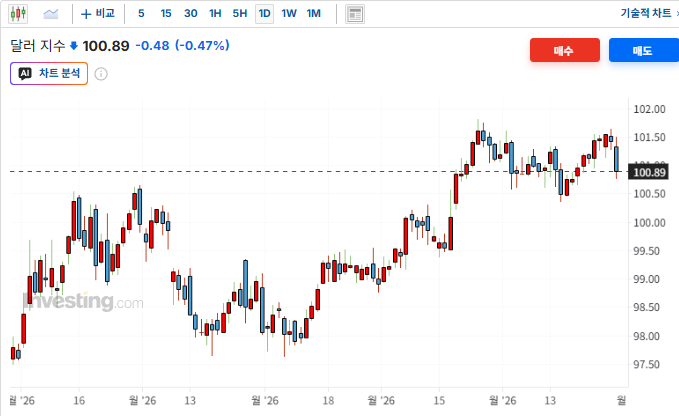Click the 100.00 price axis label
This screenshot has width=679, height=416.
point(649,223)
